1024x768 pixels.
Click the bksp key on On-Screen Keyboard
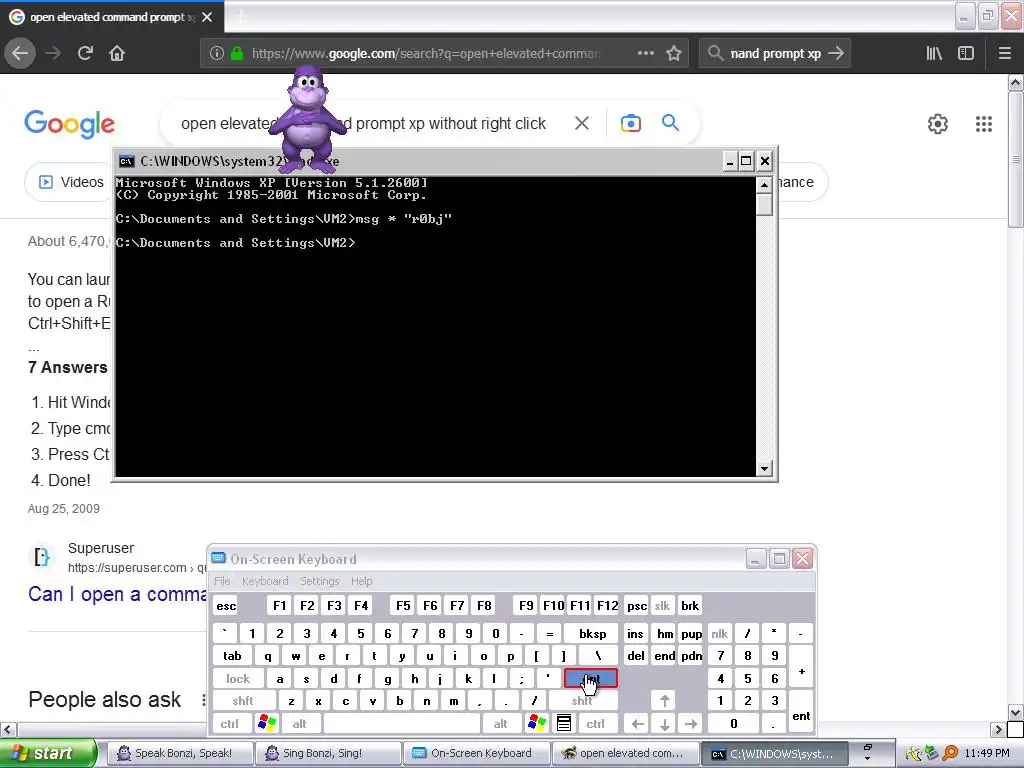592,633
